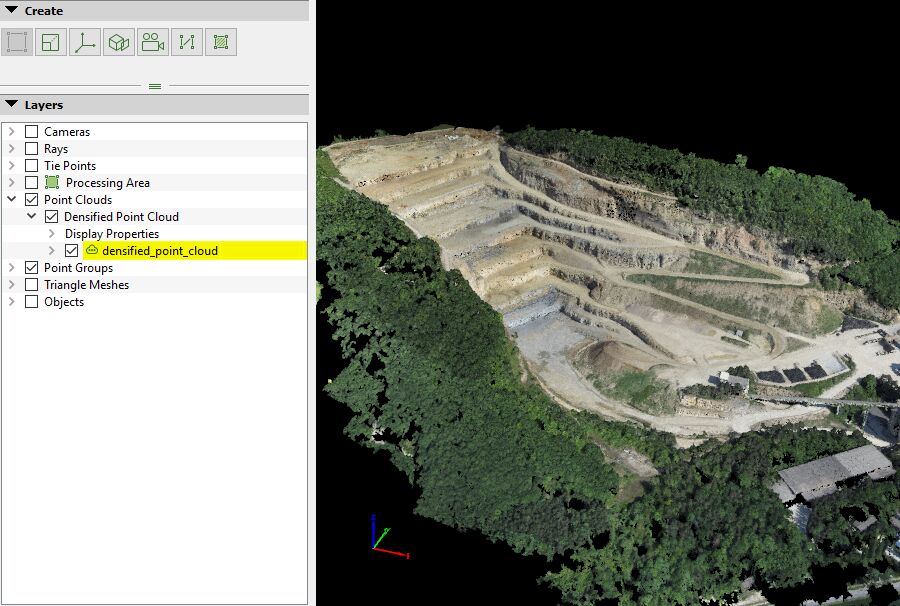Viewport: 900px width, 606px height.
Task: Uncheck the Densified Point Cloud layer
Action: [50, 216]
